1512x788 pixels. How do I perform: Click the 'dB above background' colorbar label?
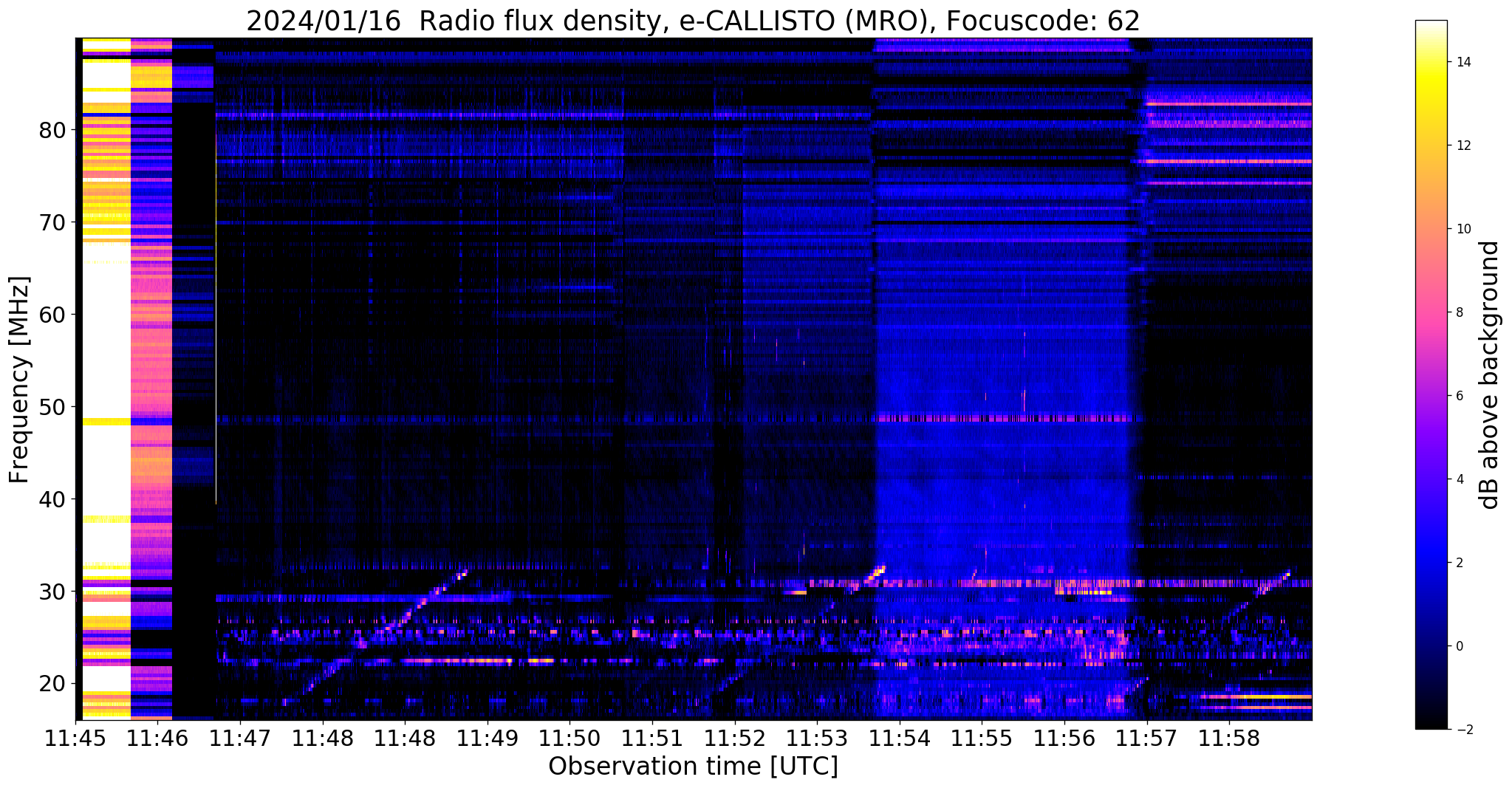tap(1490, 374)
